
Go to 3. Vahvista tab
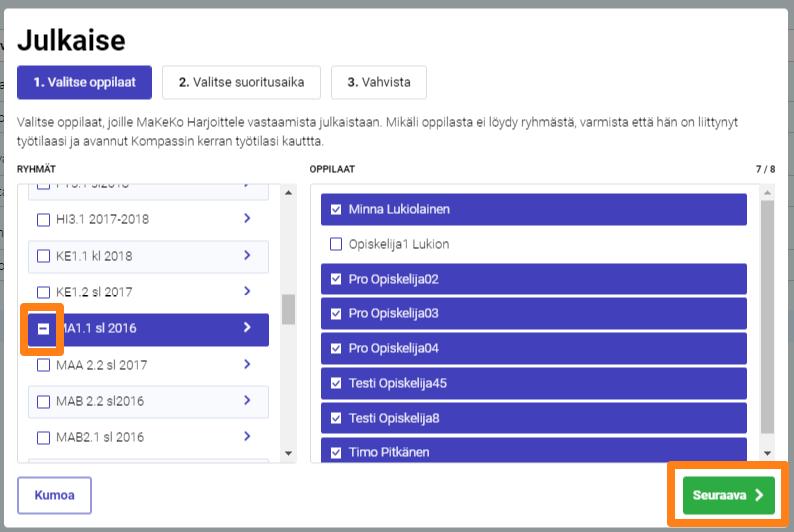click(379, 82)
